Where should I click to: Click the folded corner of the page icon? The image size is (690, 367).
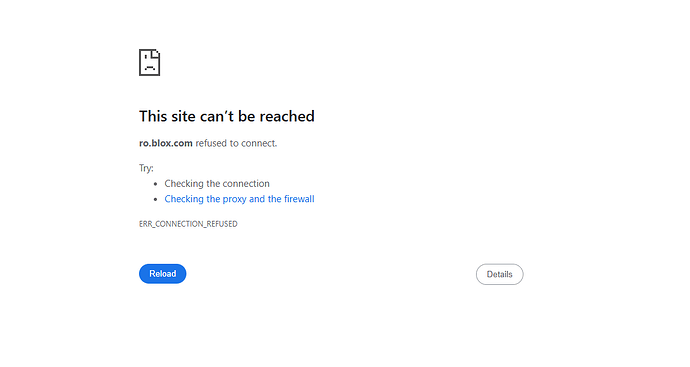pos(156,54)
